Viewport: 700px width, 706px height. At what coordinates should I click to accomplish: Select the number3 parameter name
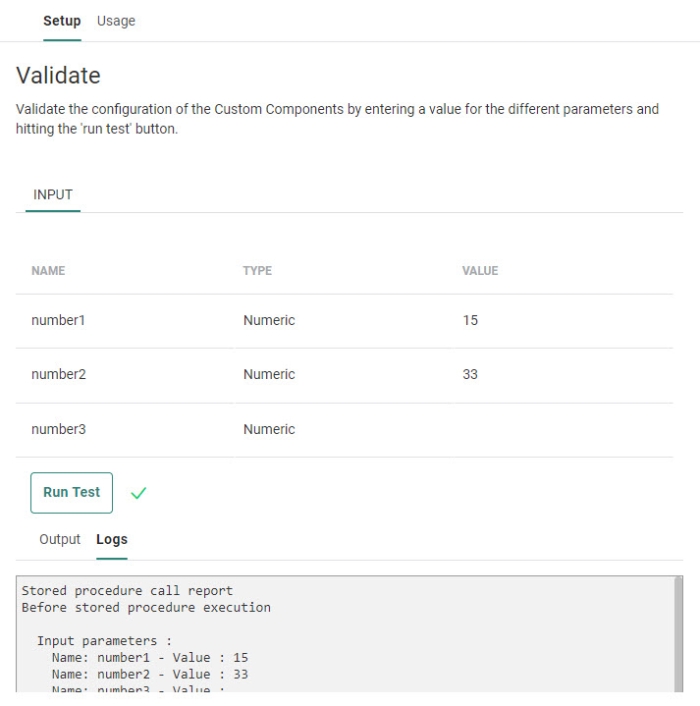[59, 430]
